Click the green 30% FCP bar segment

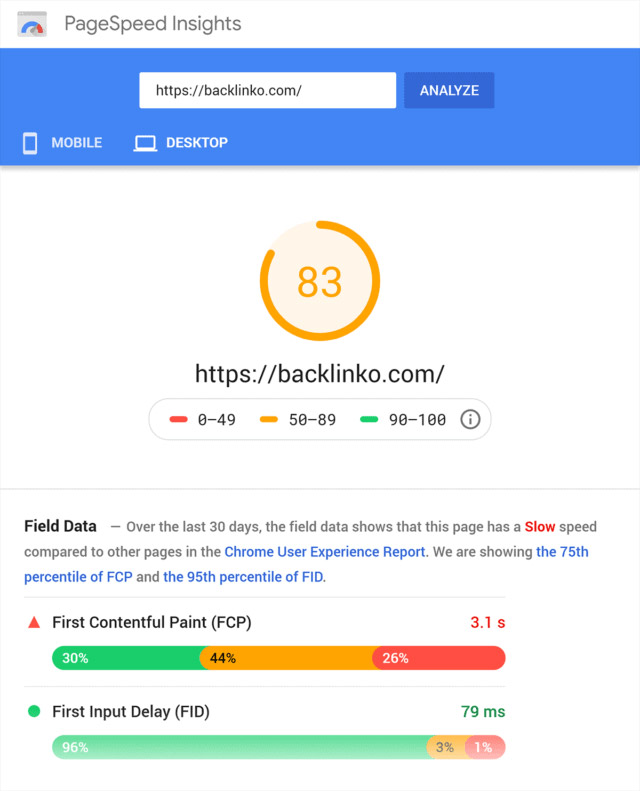click(125, 658)
